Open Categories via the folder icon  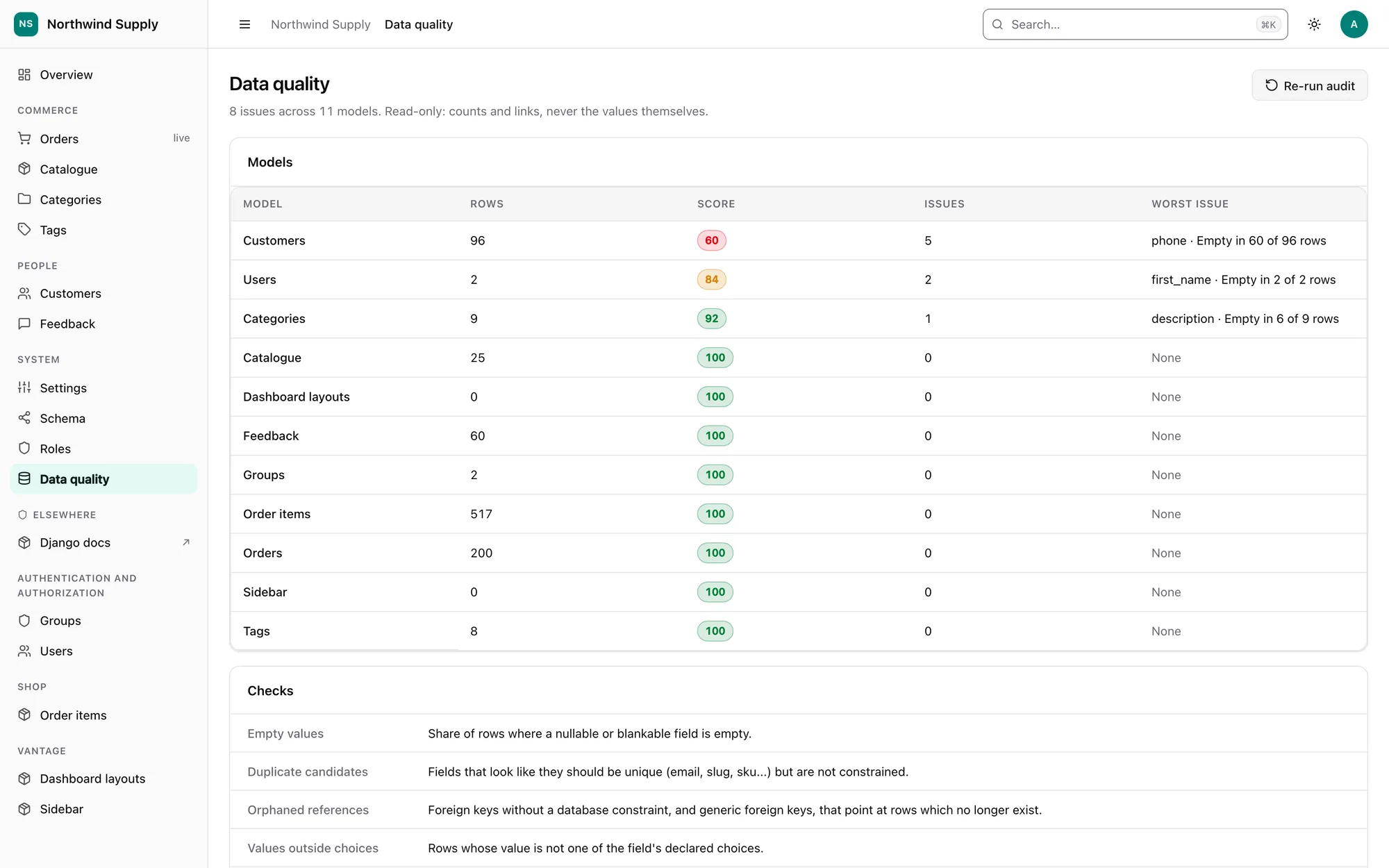[x=24, y=199]
